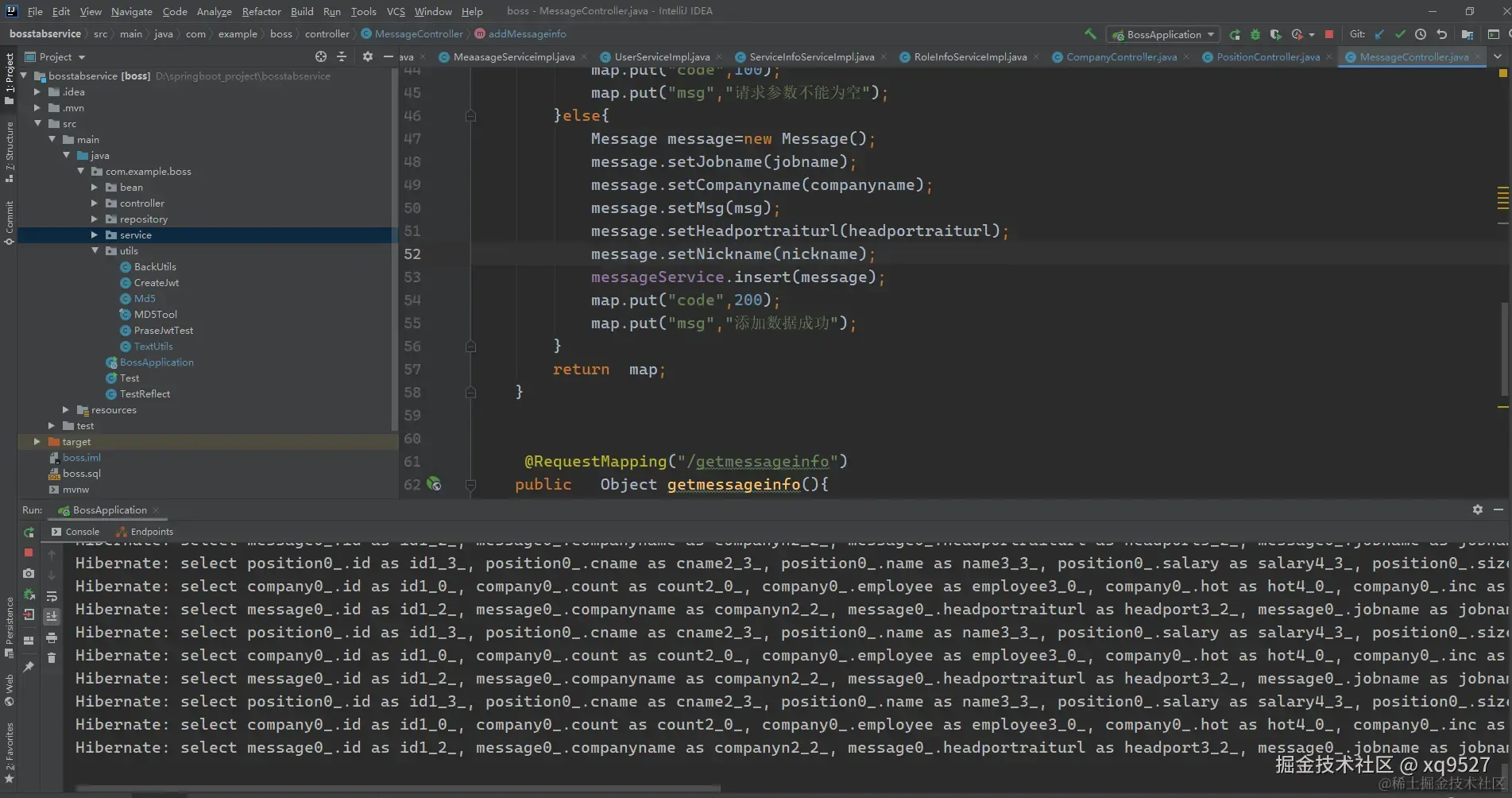Click the print console icon
The image size is (1512, 798).
click(52, 637)
